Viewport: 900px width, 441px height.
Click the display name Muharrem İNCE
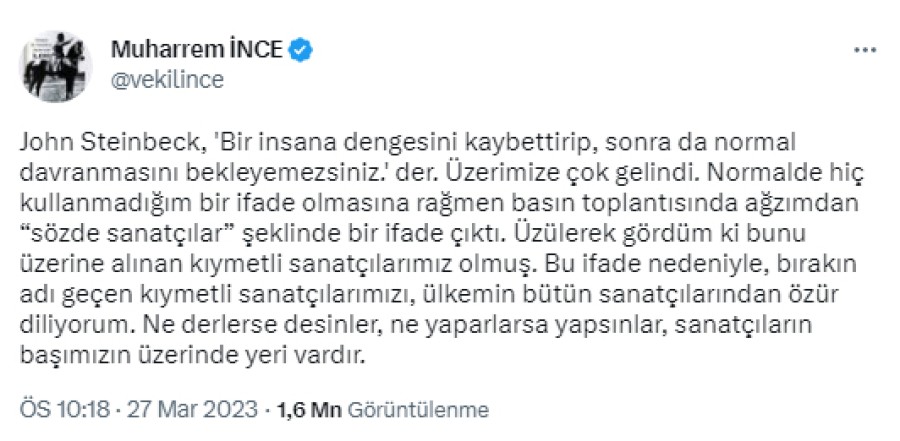click(194, 49)
